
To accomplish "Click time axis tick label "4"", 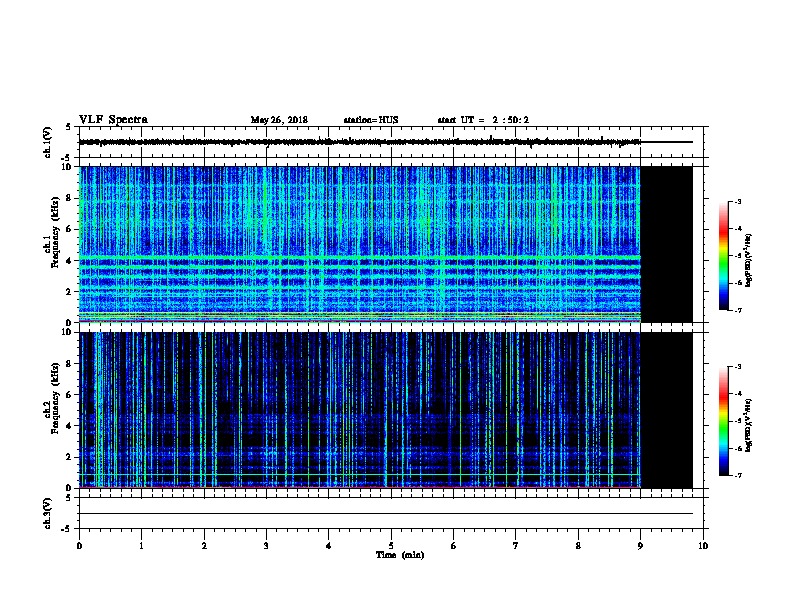I will (328, 546).
